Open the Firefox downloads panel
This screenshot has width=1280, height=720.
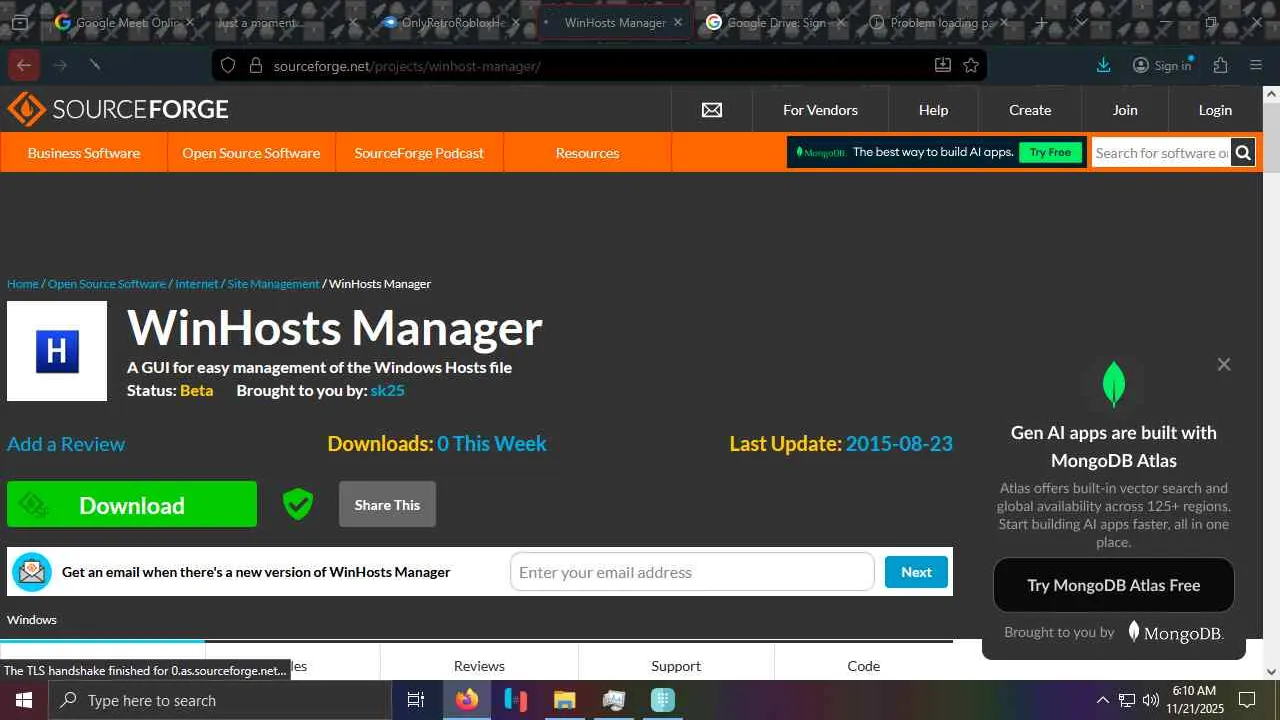tap(1104, 65)
